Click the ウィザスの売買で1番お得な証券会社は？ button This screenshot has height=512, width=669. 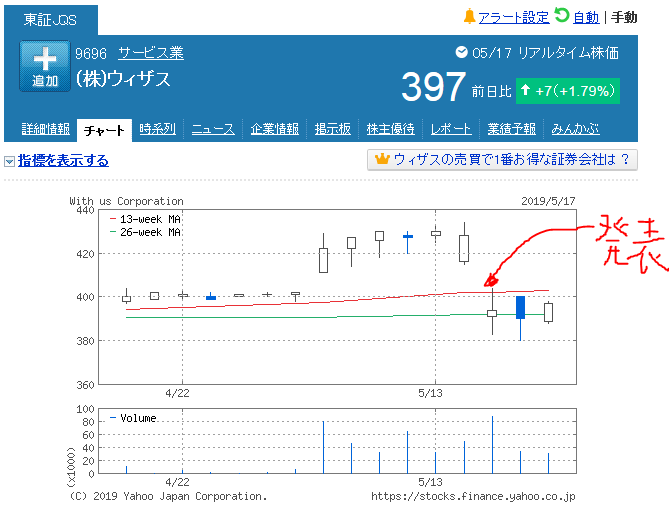tap(502, 160)
